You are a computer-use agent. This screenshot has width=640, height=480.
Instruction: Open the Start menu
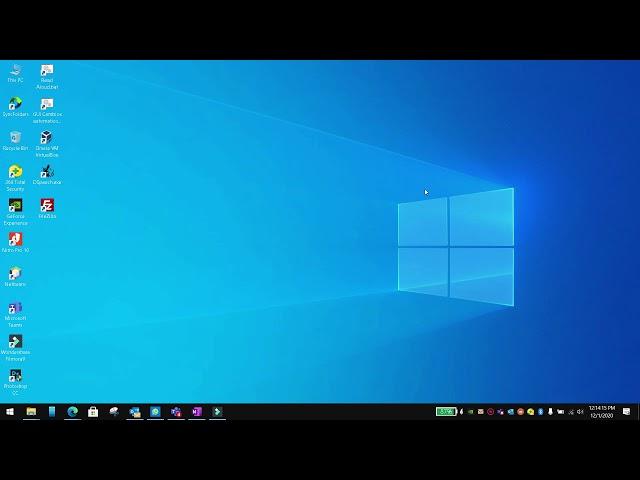pyautogui.click(x=10, y=411)
